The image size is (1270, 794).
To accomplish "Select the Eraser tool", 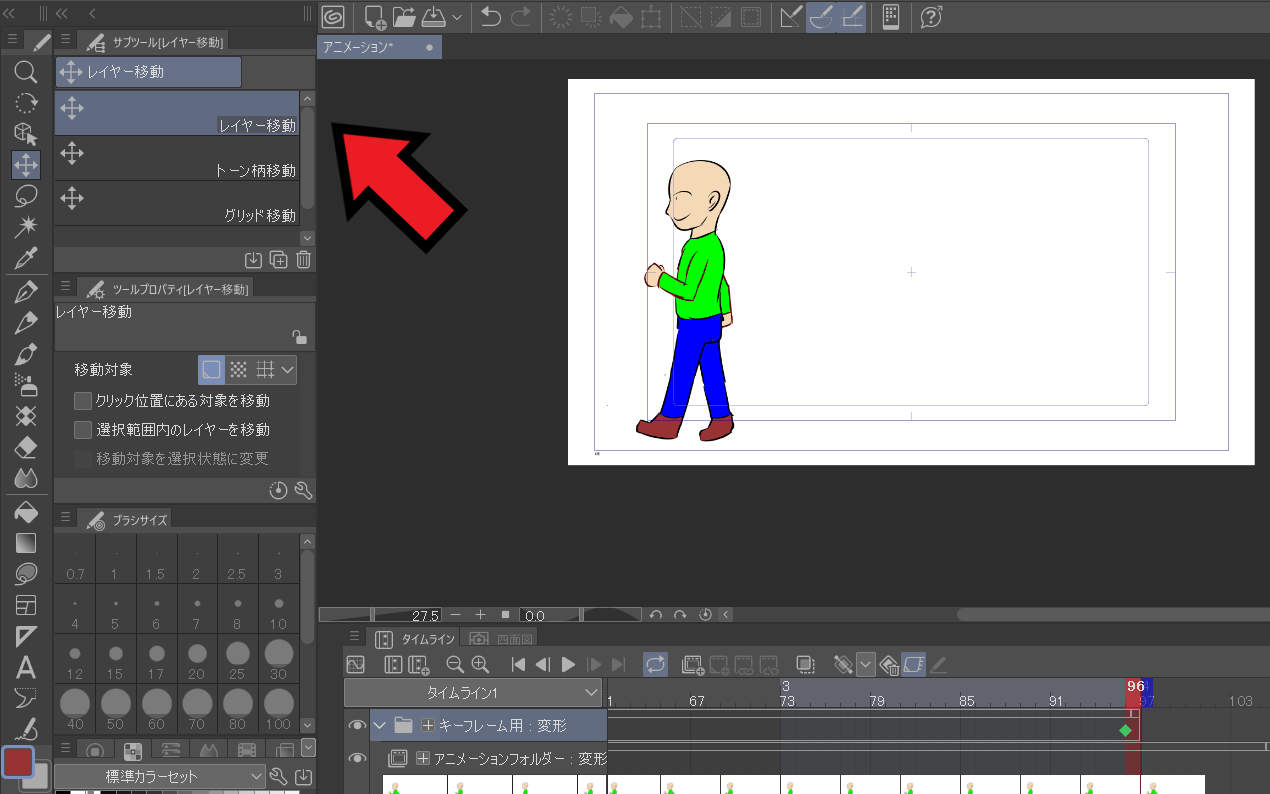I will tap(26, 447).
